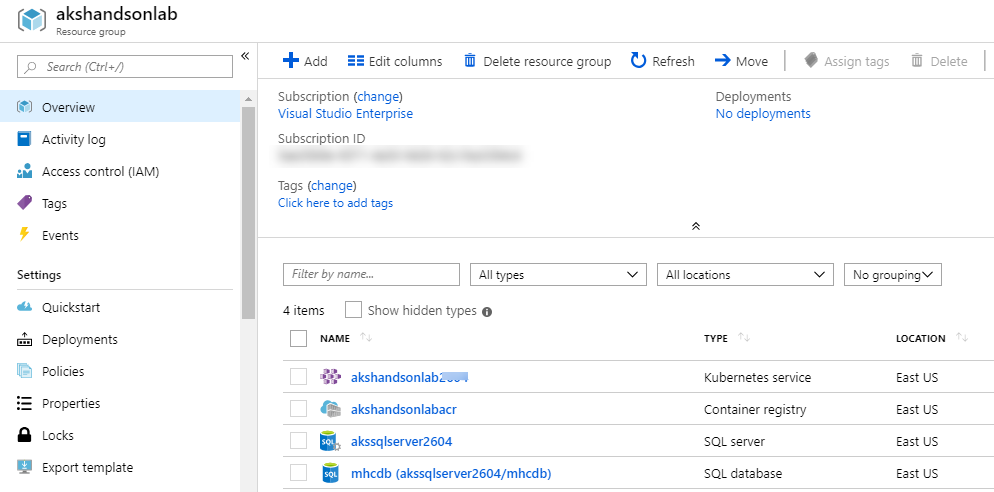Click the change link next to Tags

[x=332, y=186]
